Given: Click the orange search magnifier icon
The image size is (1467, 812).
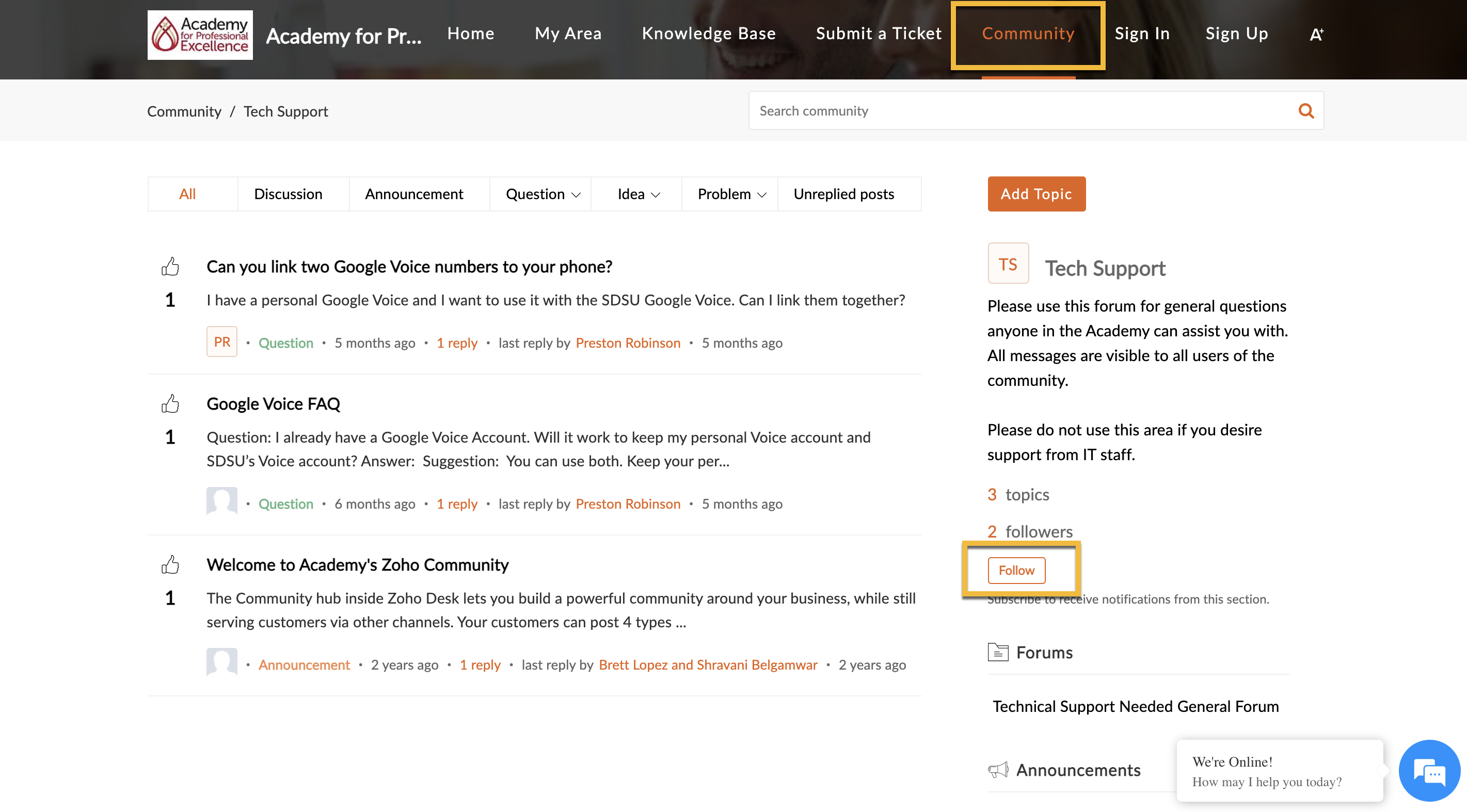Looking at the screenshot, I should (x=1306, y=111).
